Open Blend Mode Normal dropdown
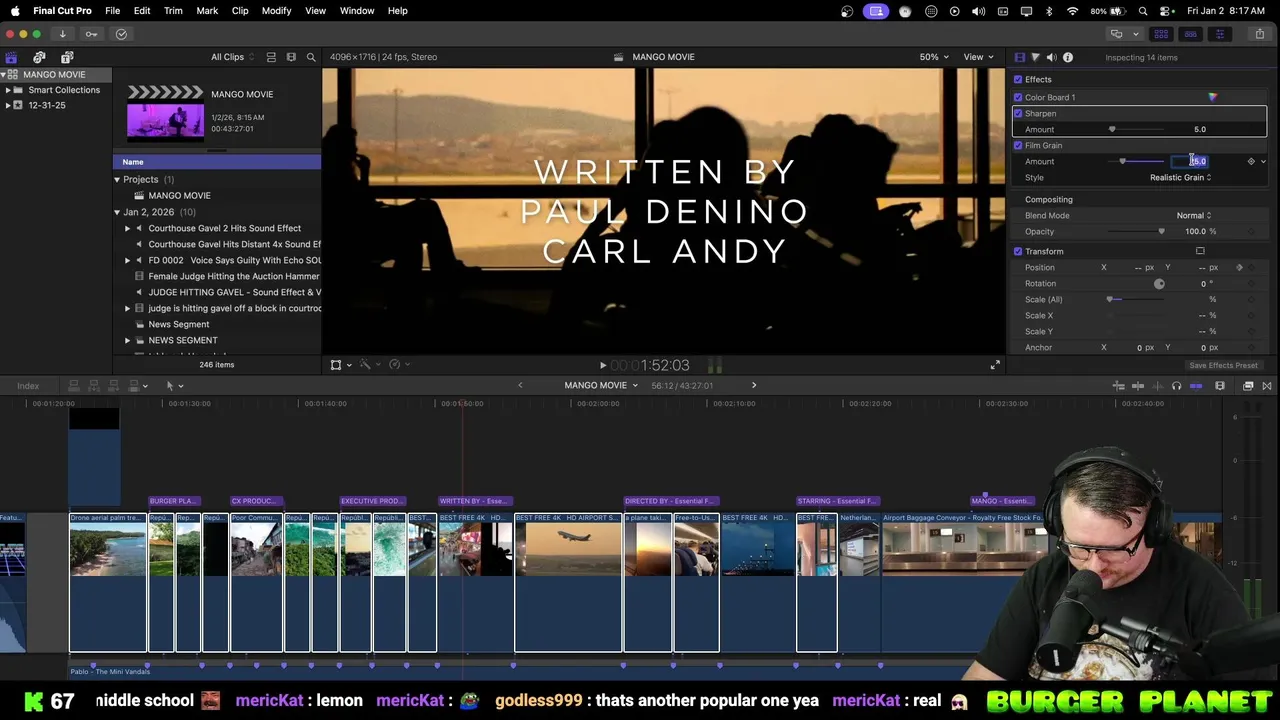Viewport: 1280px width, 720px height. [1193, 215]
